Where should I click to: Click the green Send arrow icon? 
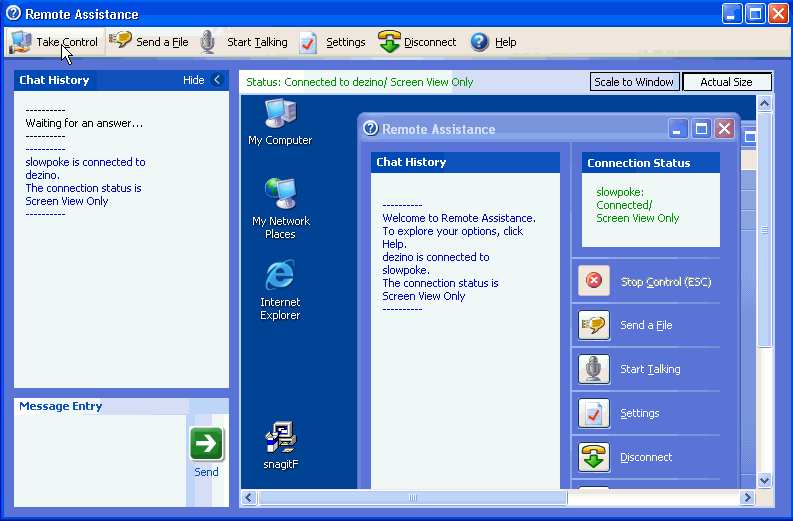[206, 444]
